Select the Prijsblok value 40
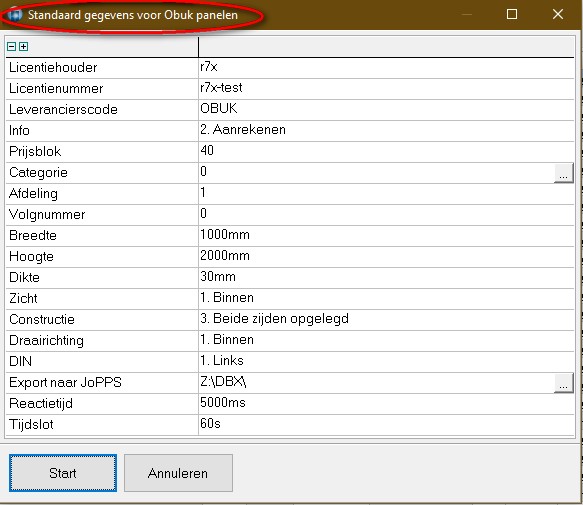 386,151
